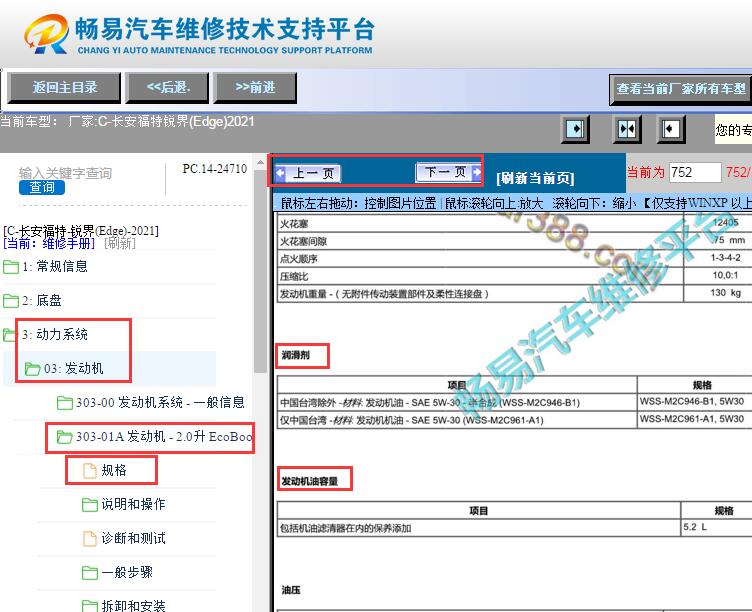Click the 点火顺序 table row label
752x612 pixels.
298,259
